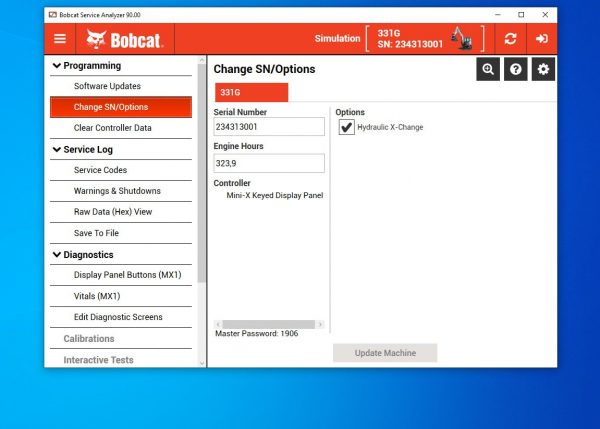
Task: Click Mini-X Keyed Display Panel text
Action: 275,196
